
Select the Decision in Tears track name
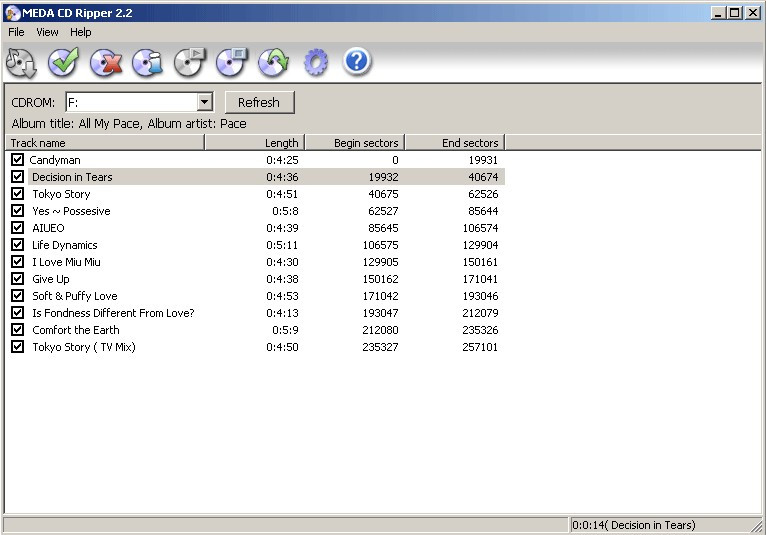click(x=72, y=177)
